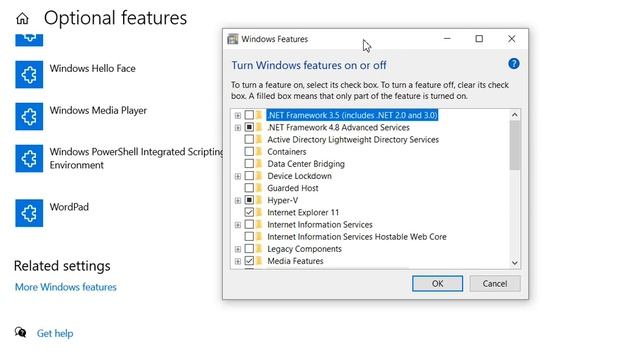Click folder icon next to Hyper-V
Viewport: 640px width, 360px height.
coord(259,200)
